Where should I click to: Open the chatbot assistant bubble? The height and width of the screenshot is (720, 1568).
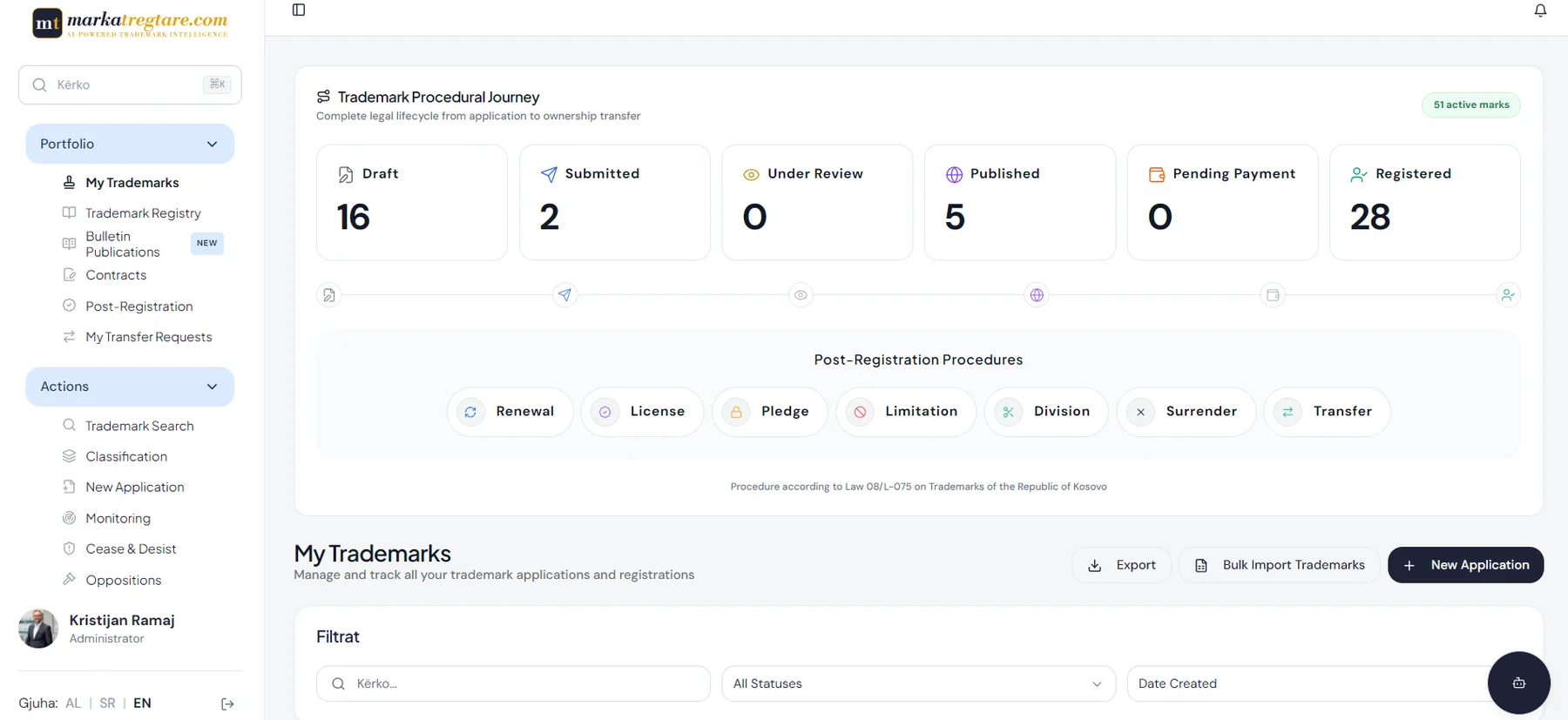pyautogui.click(x=1518, y=683)
